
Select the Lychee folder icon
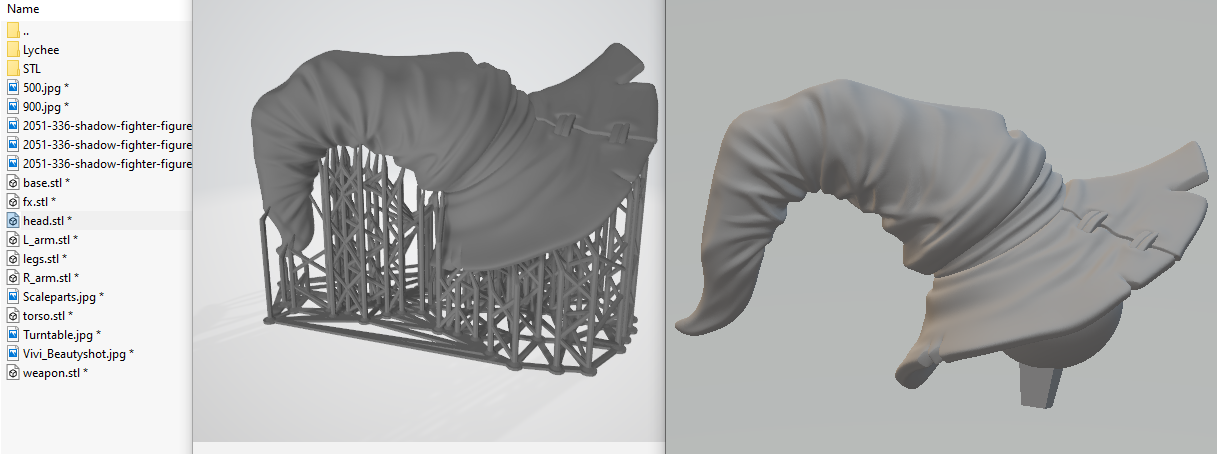coord(13,49)
